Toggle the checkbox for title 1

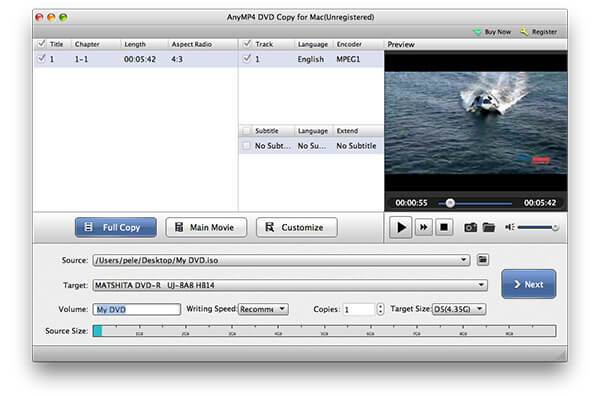pos(41,59)
